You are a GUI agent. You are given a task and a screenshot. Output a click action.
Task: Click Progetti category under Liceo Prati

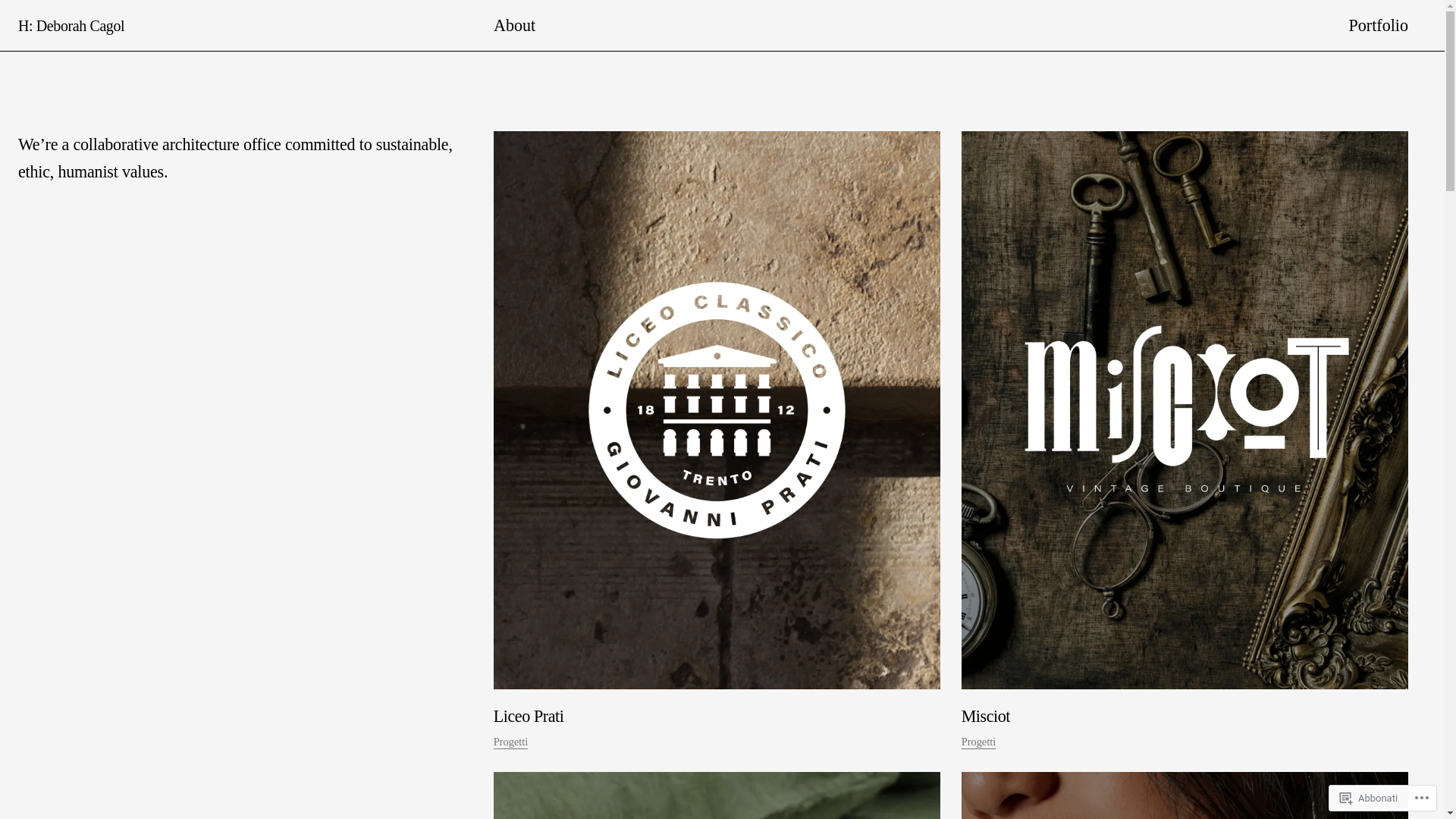[x=510, y=742]
